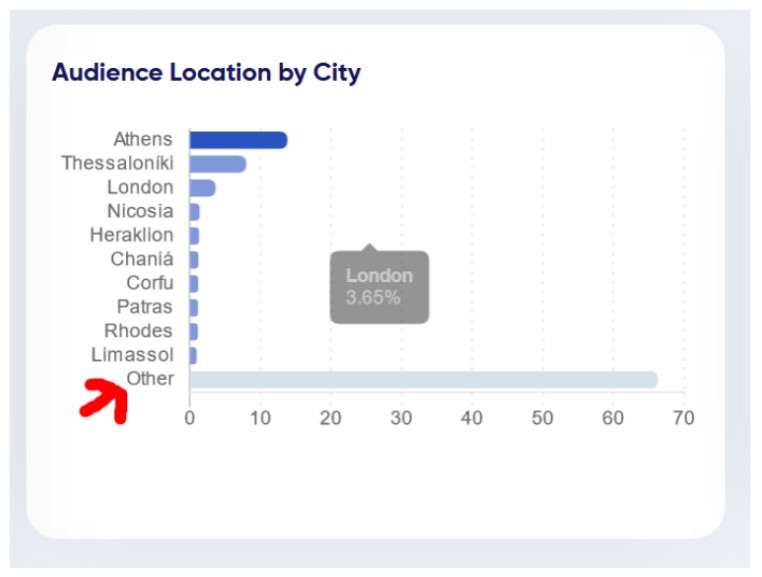Click the Athens axis label

tap(143, 139)
